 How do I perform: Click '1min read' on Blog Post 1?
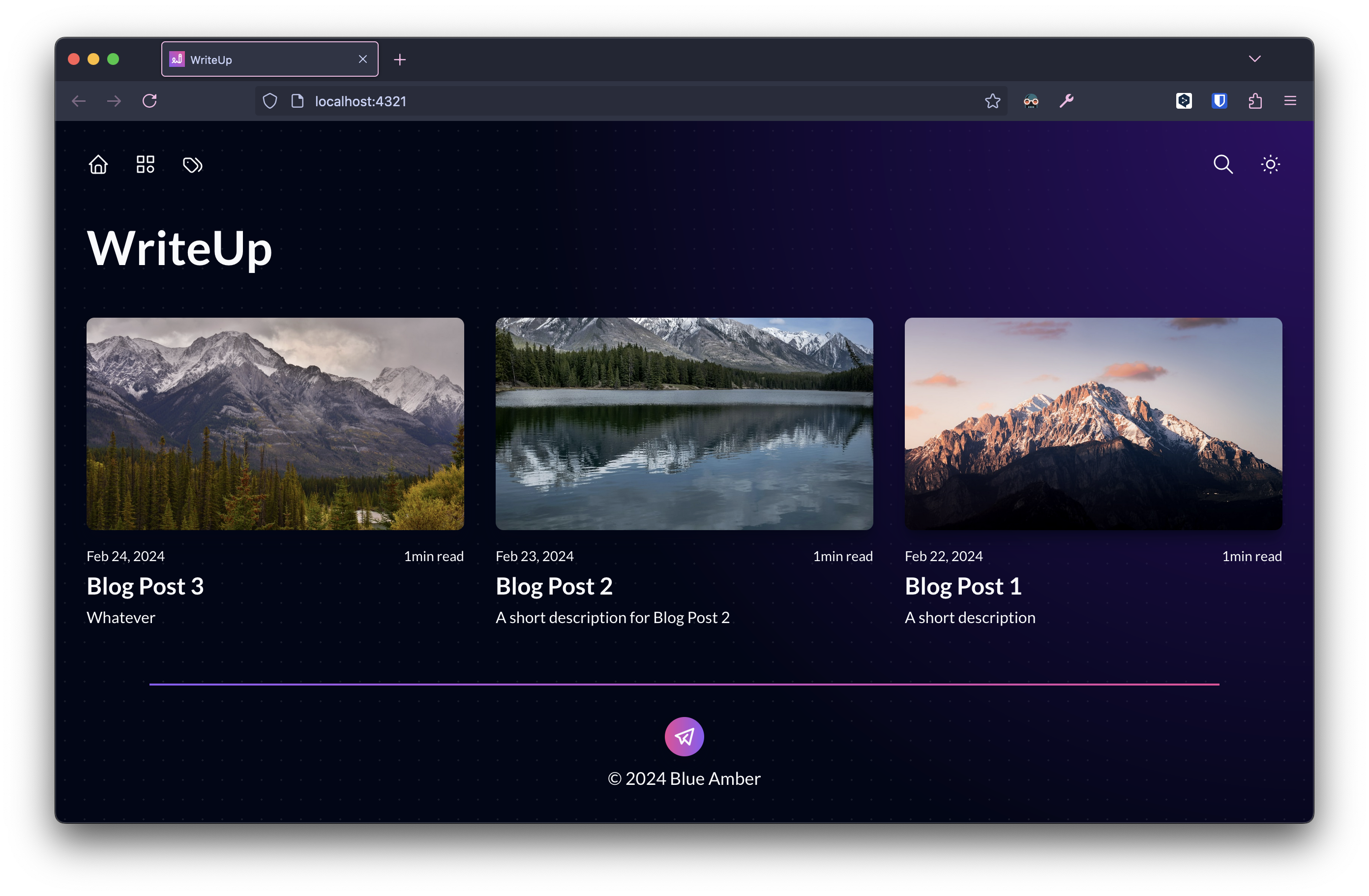[x=1251, y=556]
